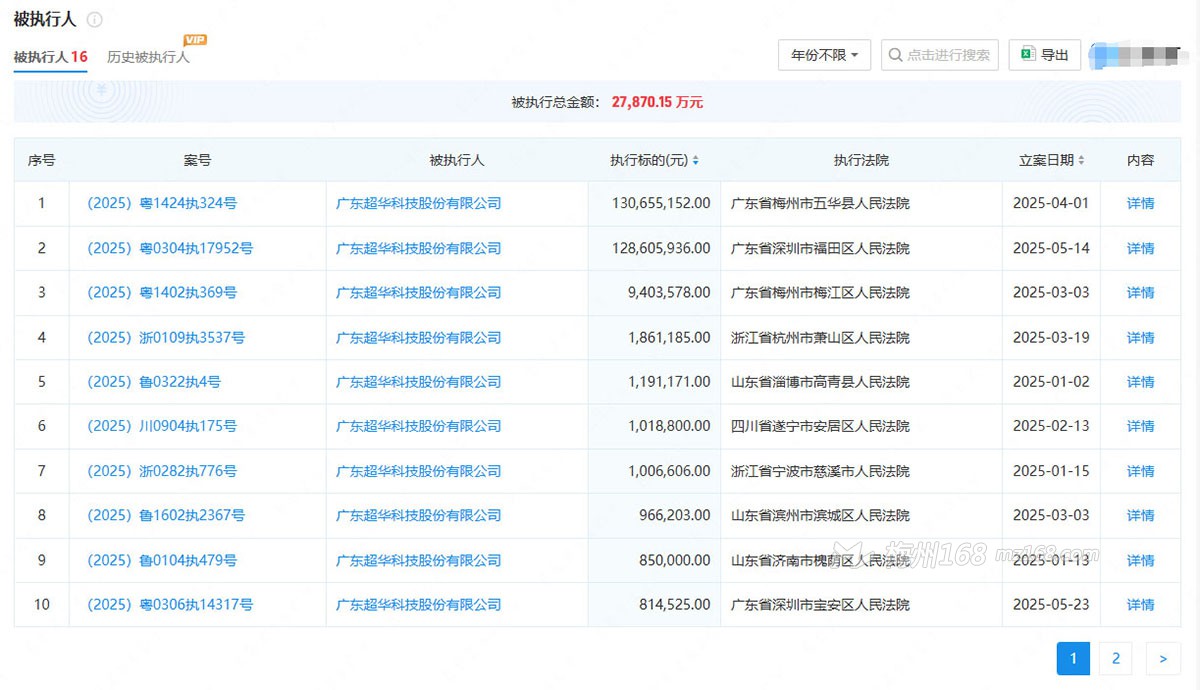Image resolution: width=1200 pixels, height=690 pixels.
Task: Click the 被执行人 column header
Action: tap(457, 160)
